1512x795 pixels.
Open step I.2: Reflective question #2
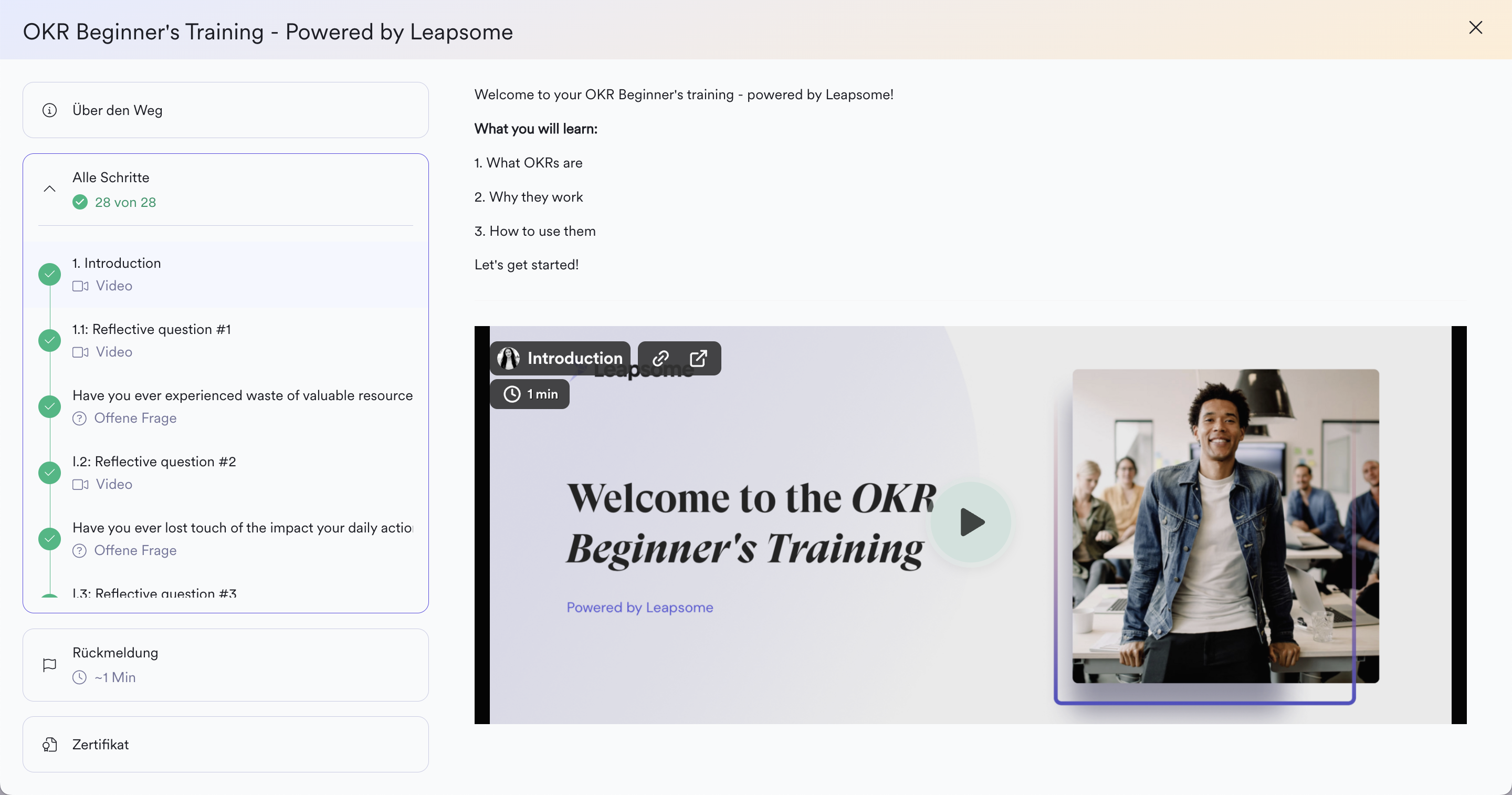pyautogui.click(x=225, y=473)
